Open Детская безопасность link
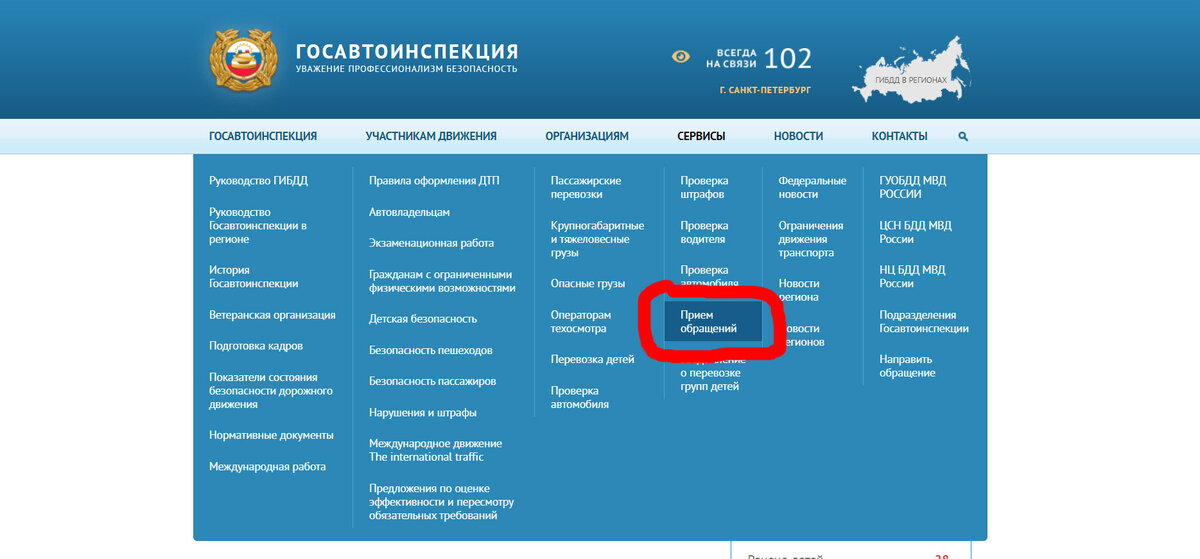The image size is (1200, 559). coord(423,319)
